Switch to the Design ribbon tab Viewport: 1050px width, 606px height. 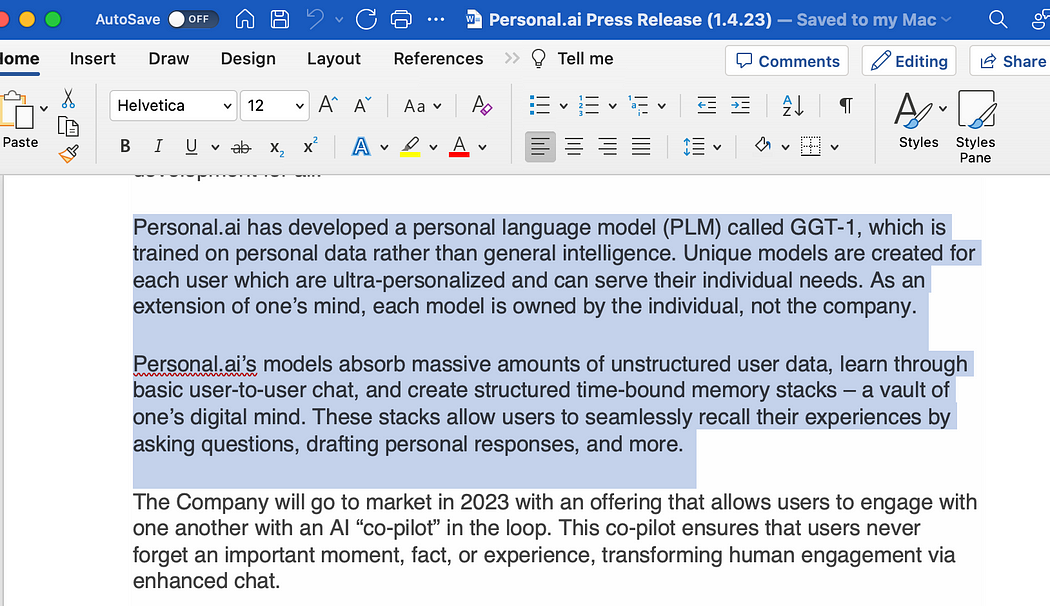[x=247, y=58]
